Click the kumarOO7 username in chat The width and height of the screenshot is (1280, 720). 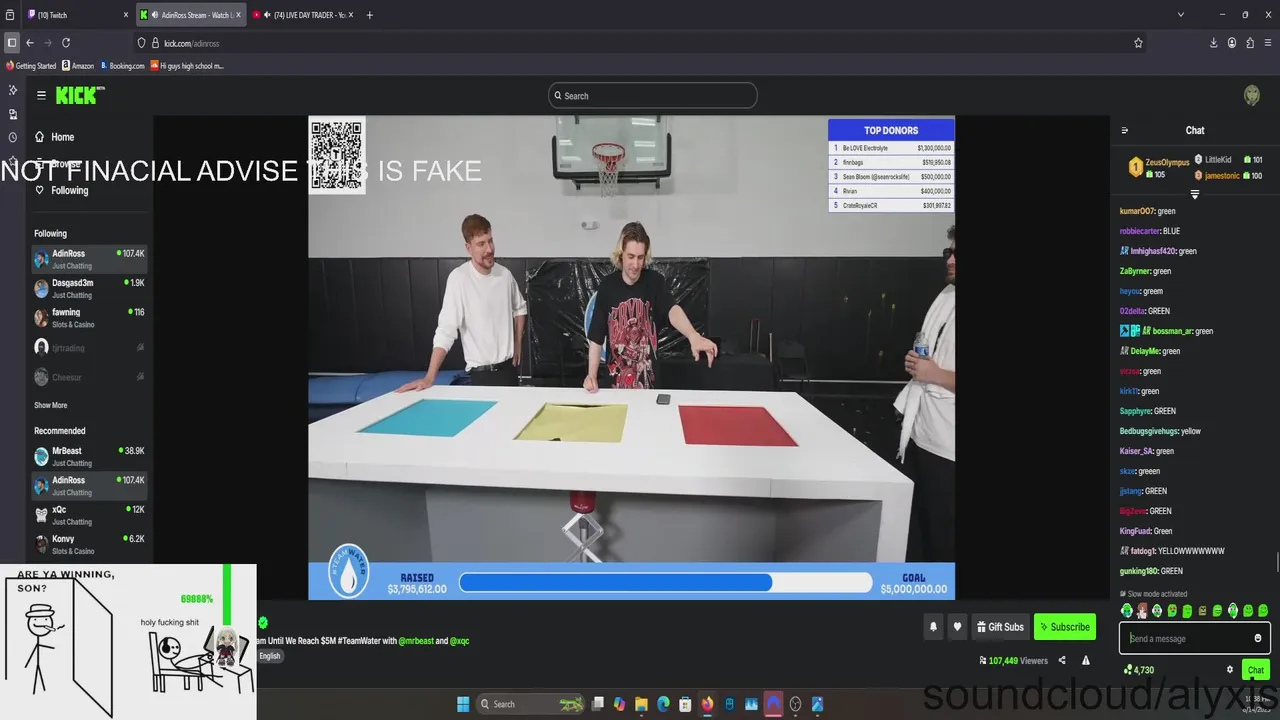pos(1137,211)
